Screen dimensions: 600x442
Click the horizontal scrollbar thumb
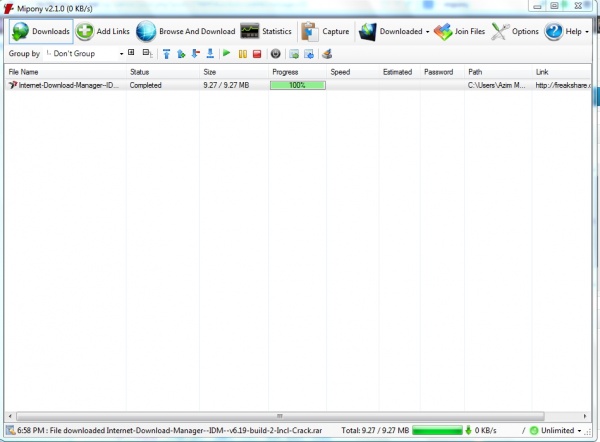click(280, 416)
